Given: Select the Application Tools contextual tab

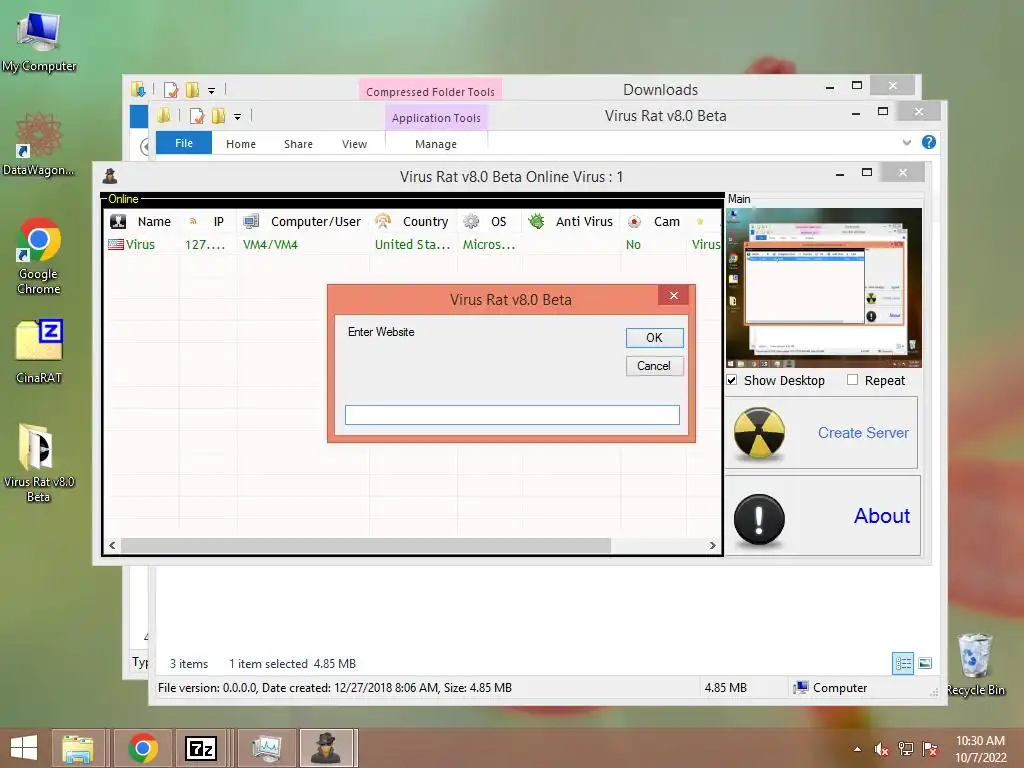Looking at the screenshot, I should (x=436, y=118).
